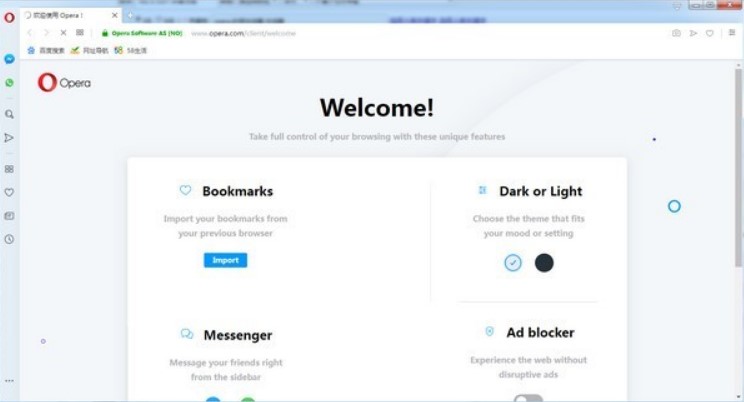Click the blue Import button
The image size is (744, 402).
[225, 260]
